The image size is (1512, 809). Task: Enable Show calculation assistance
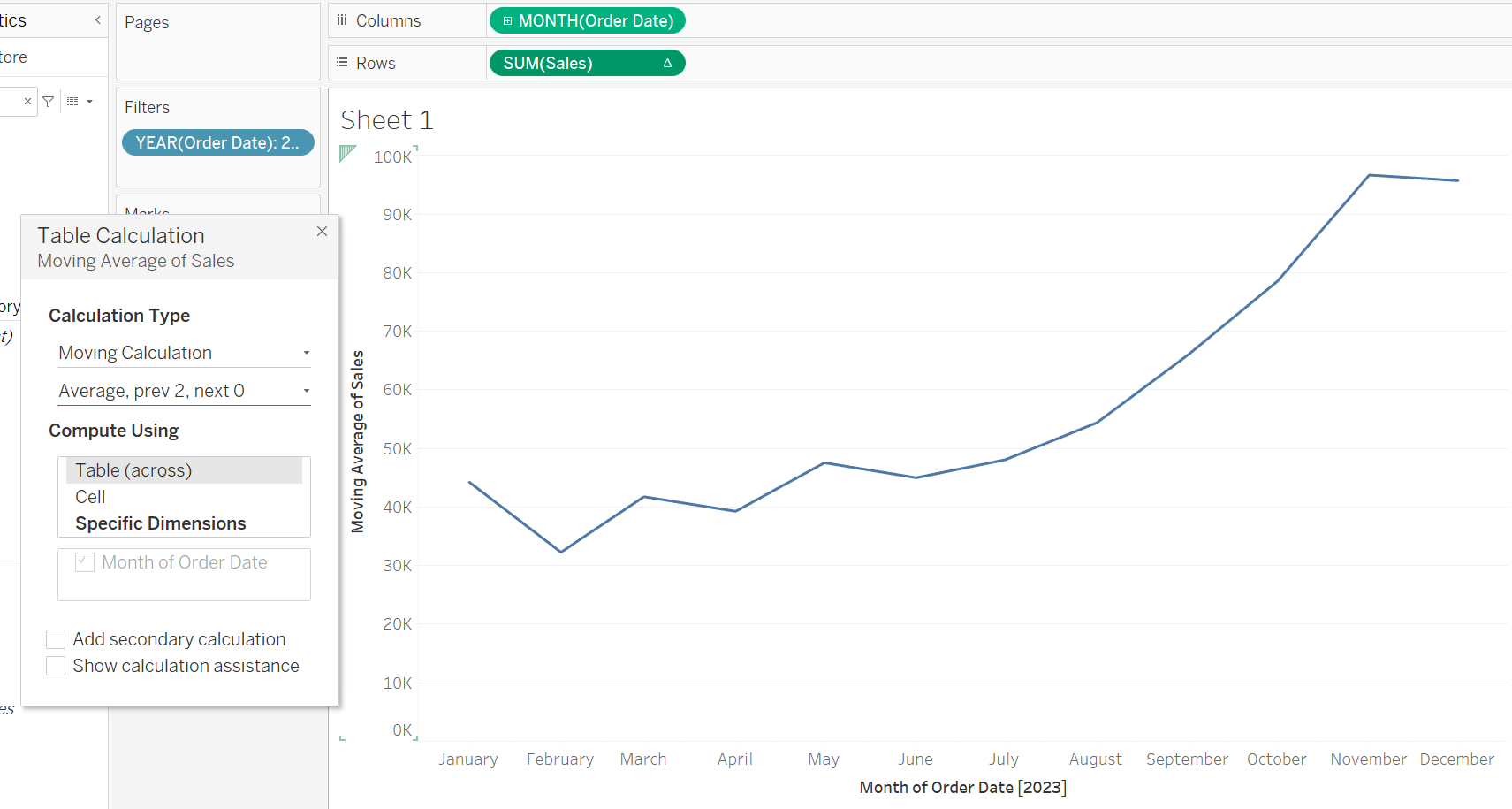click(x=55, y=665)
